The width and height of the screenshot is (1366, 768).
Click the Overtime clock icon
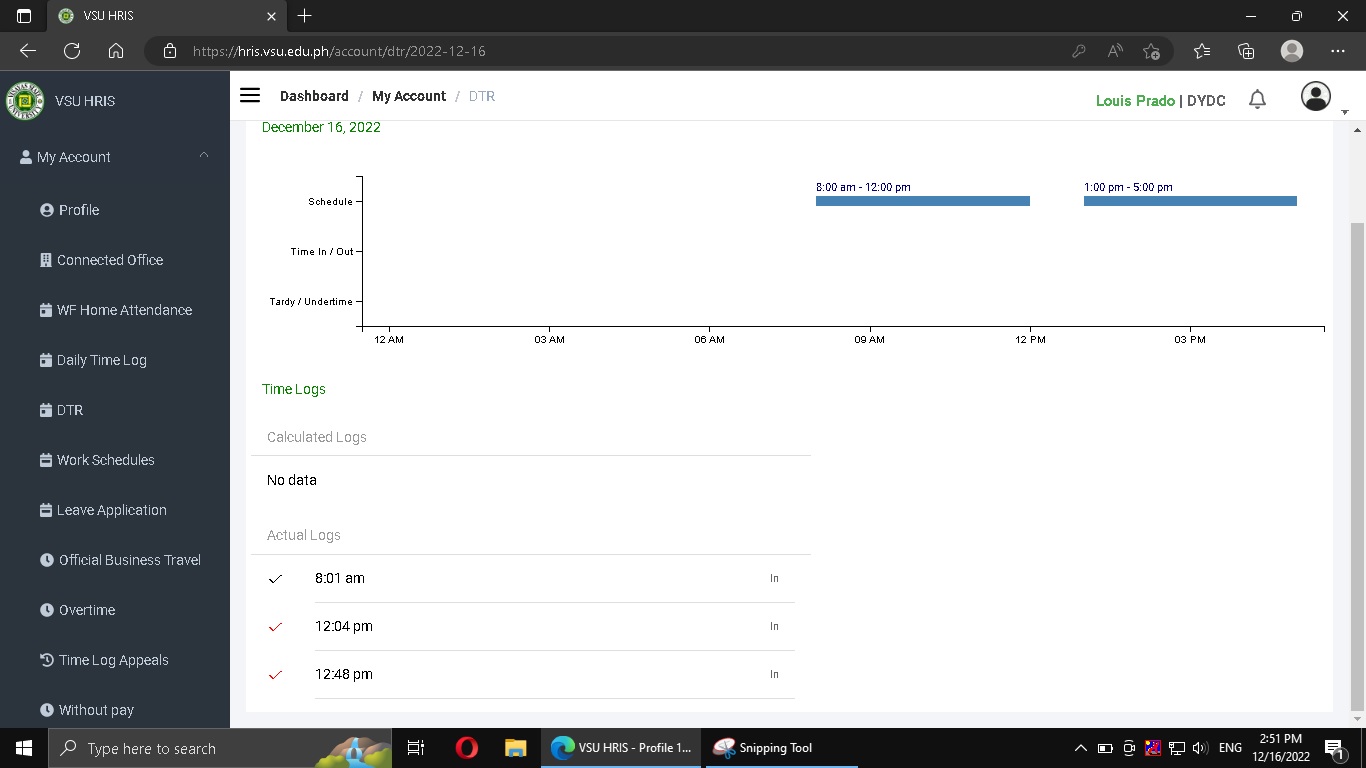pos(47,610)
